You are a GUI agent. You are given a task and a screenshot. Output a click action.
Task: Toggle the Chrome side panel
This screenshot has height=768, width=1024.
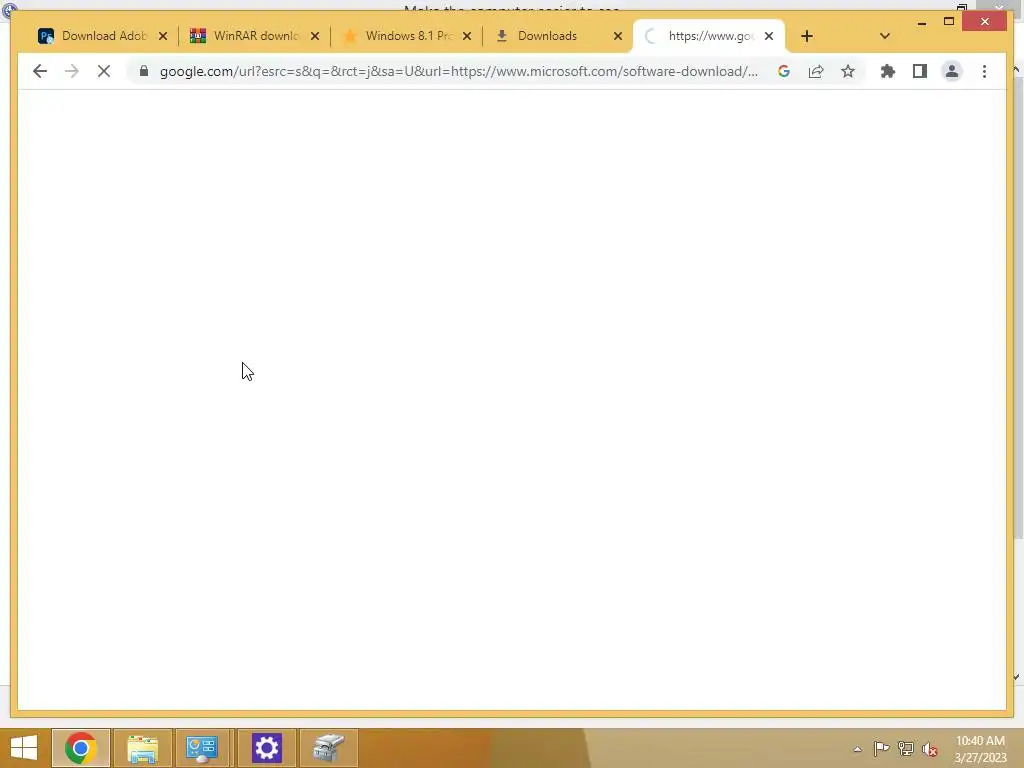click(920, 71)
